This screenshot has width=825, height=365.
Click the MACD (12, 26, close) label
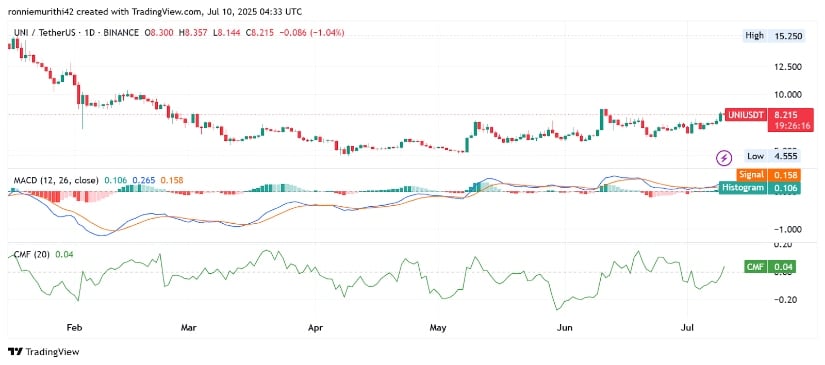tap(56, 180)
